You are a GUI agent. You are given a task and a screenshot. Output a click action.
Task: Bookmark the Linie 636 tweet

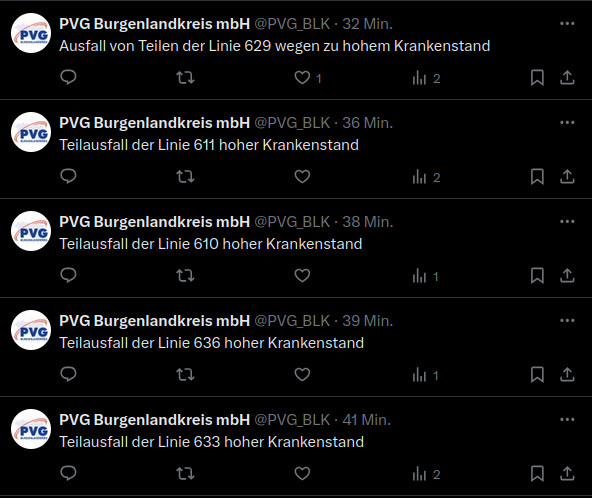pos(537,375)
